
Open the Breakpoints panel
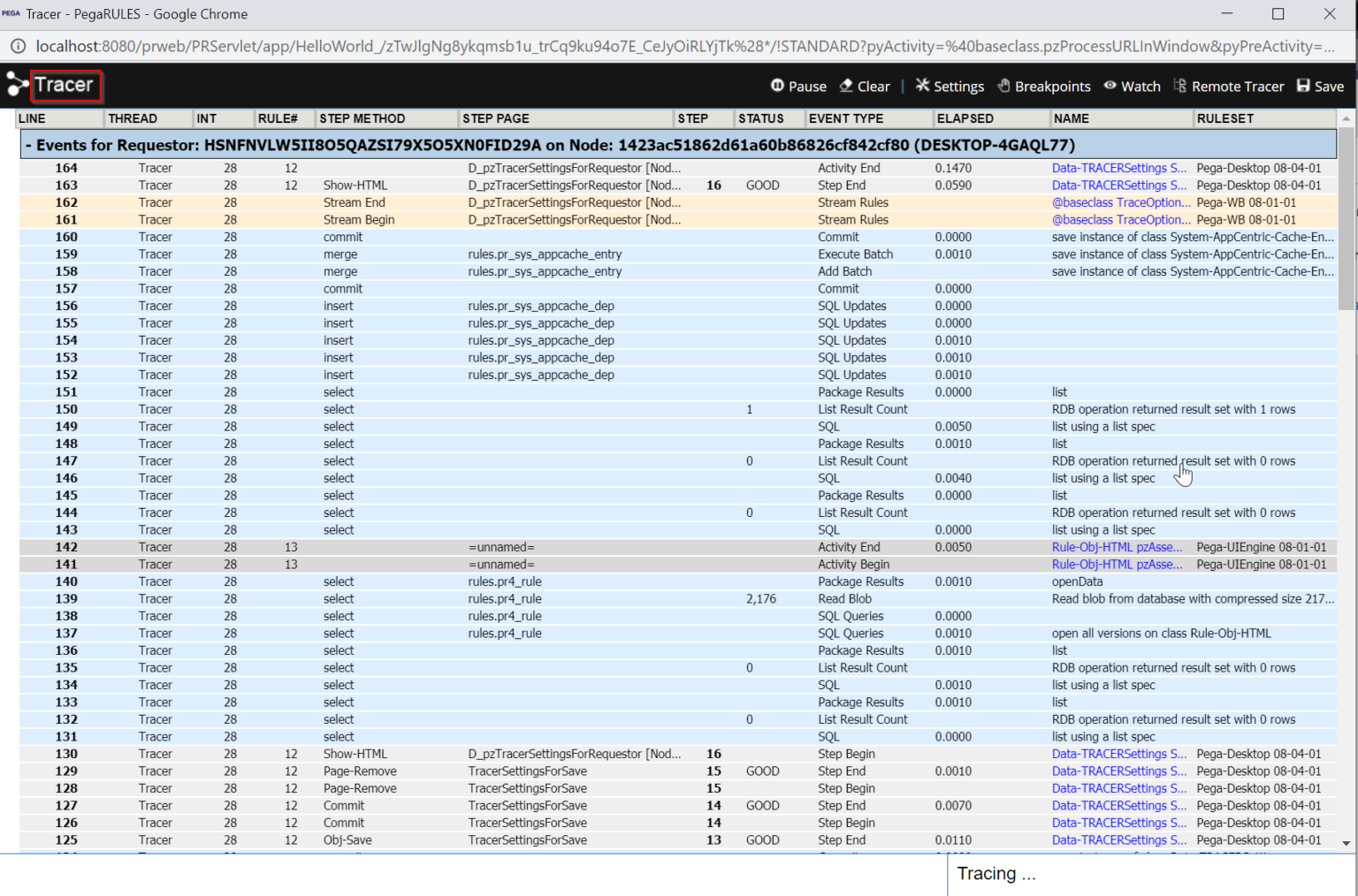click(1044, 86)
